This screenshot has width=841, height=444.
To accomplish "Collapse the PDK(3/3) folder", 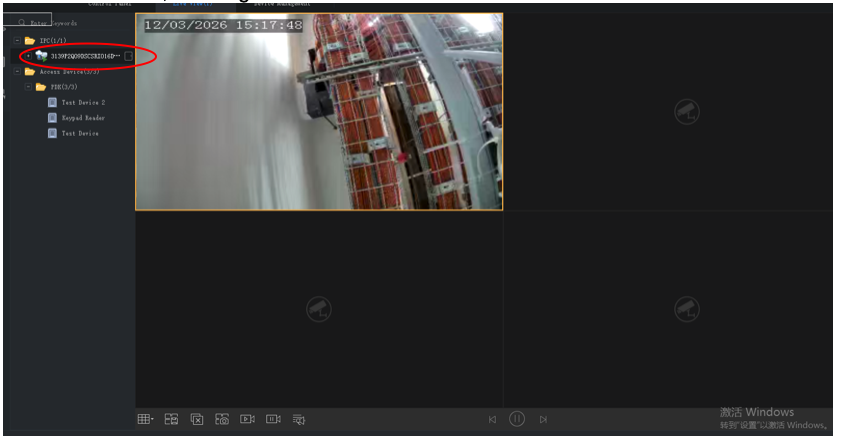I will pyautogui.click(x=28, y=87).
